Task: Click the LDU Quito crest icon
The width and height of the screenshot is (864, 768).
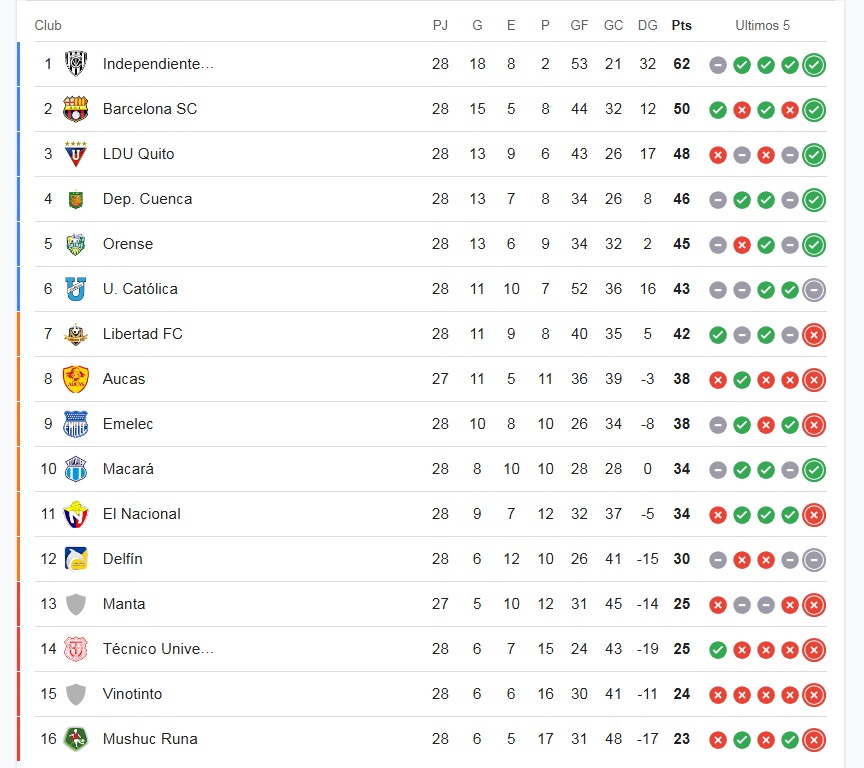Action: 75,154
